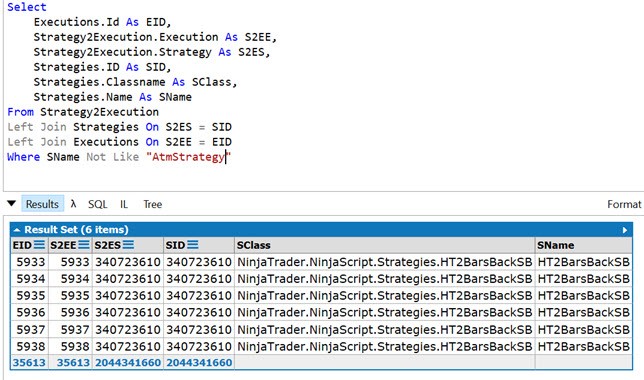Click Strategies.Name As SName line

[113, 97]
